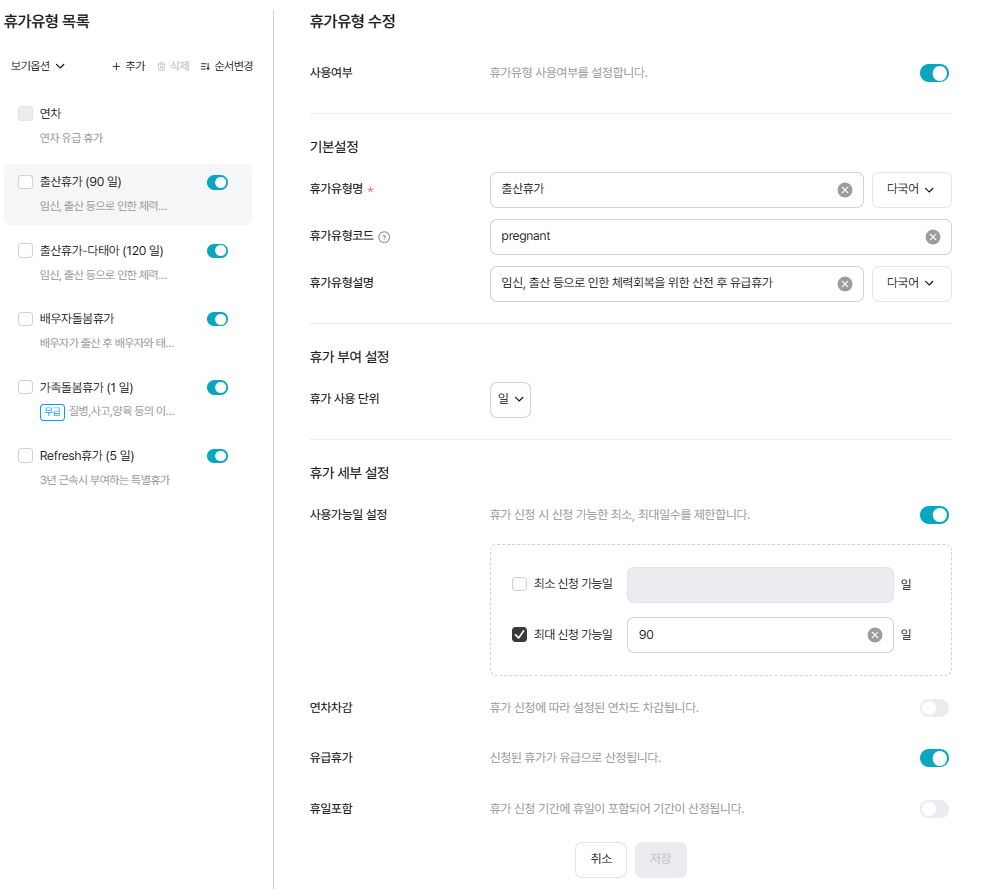Toggle the 사용여부 switch off
This screenshot has height=889, width=983.
point(933,73)
